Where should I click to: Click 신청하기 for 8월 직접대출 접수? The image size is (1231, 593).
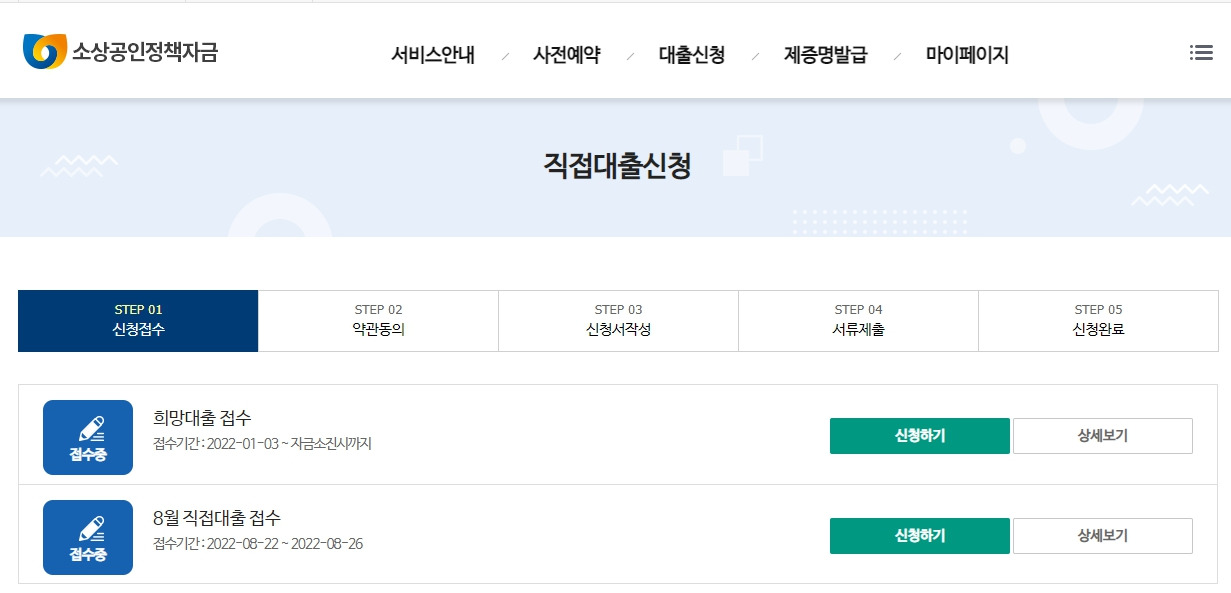point(920,536)
